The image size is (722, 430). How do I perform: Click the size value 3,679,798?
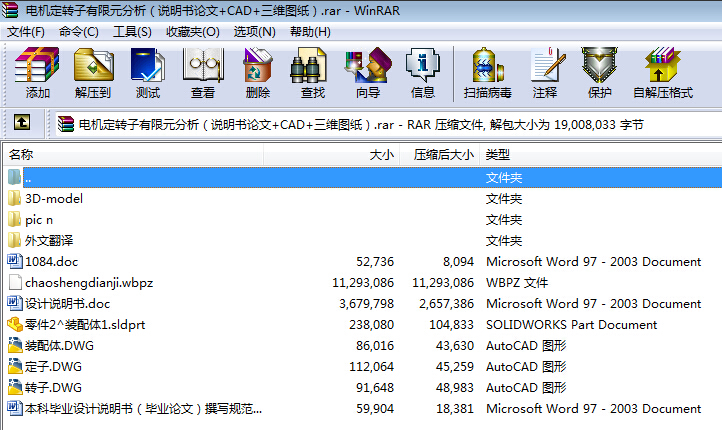[x=367, y=304]
